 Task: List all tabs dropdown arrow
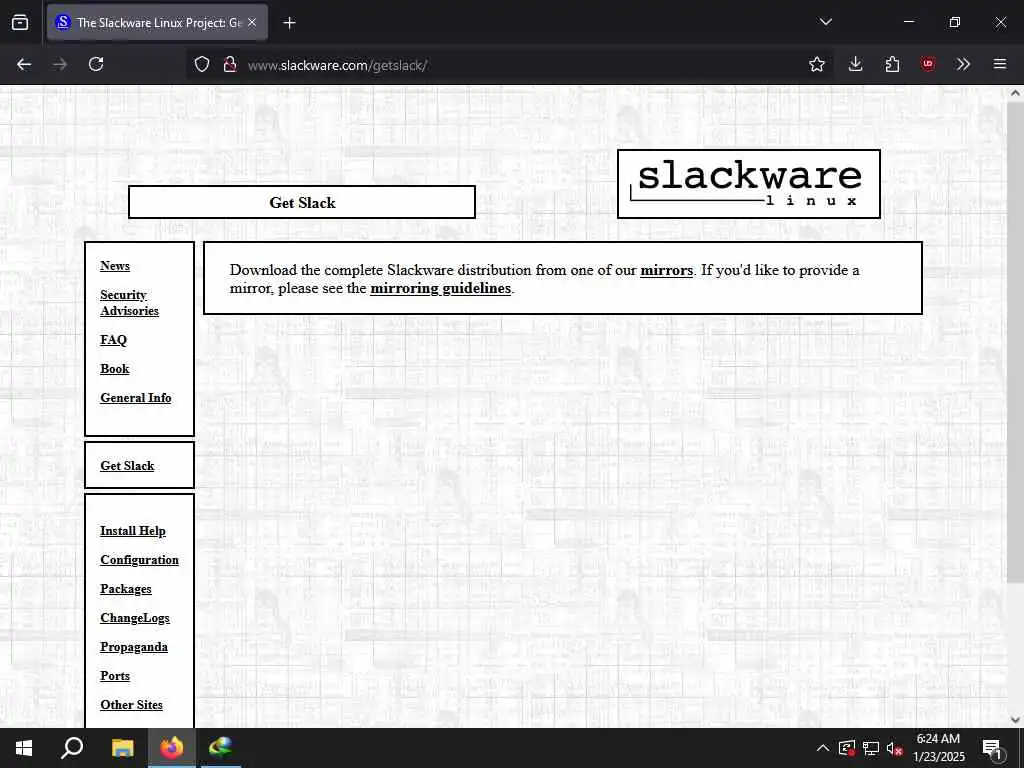[825, 22]
